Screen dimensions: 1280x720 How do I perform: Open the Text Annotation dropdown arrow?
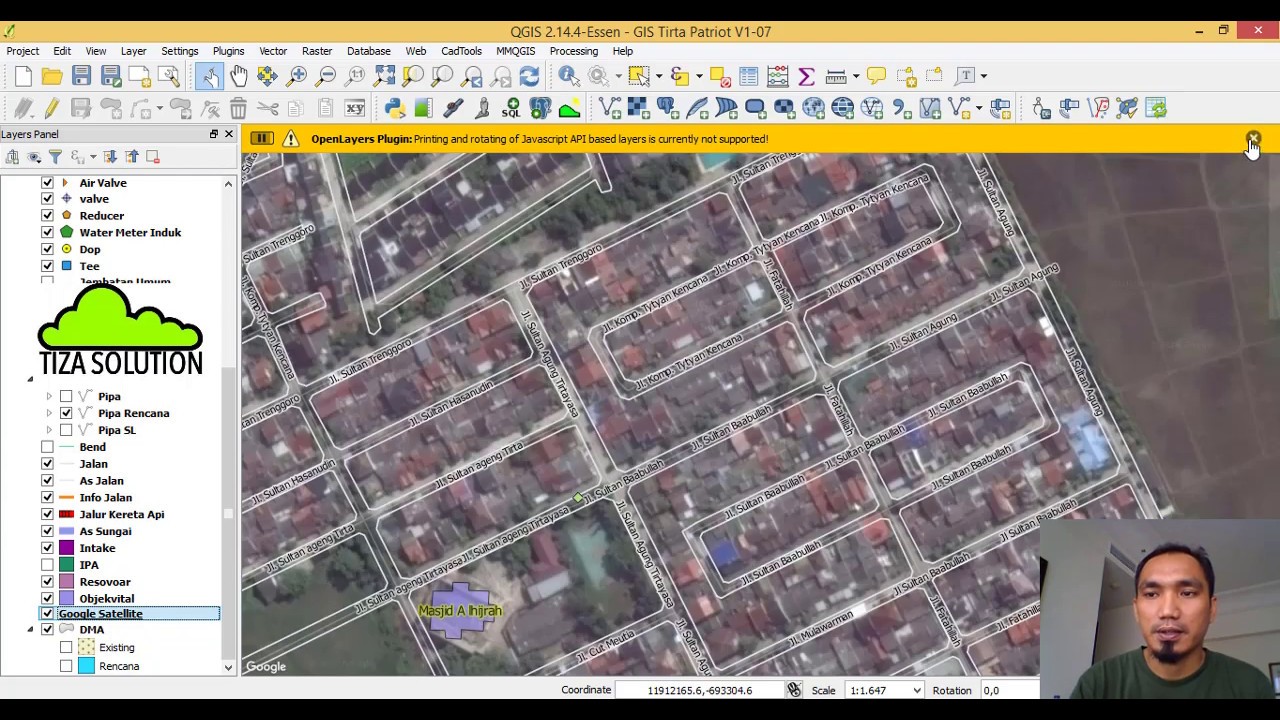[984, 76]
